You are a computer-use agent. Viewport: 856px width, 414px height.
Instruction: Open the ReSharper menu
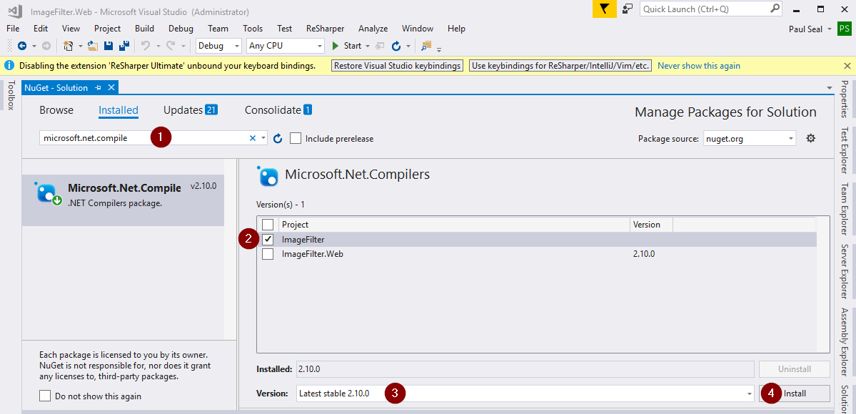(324, 29)
